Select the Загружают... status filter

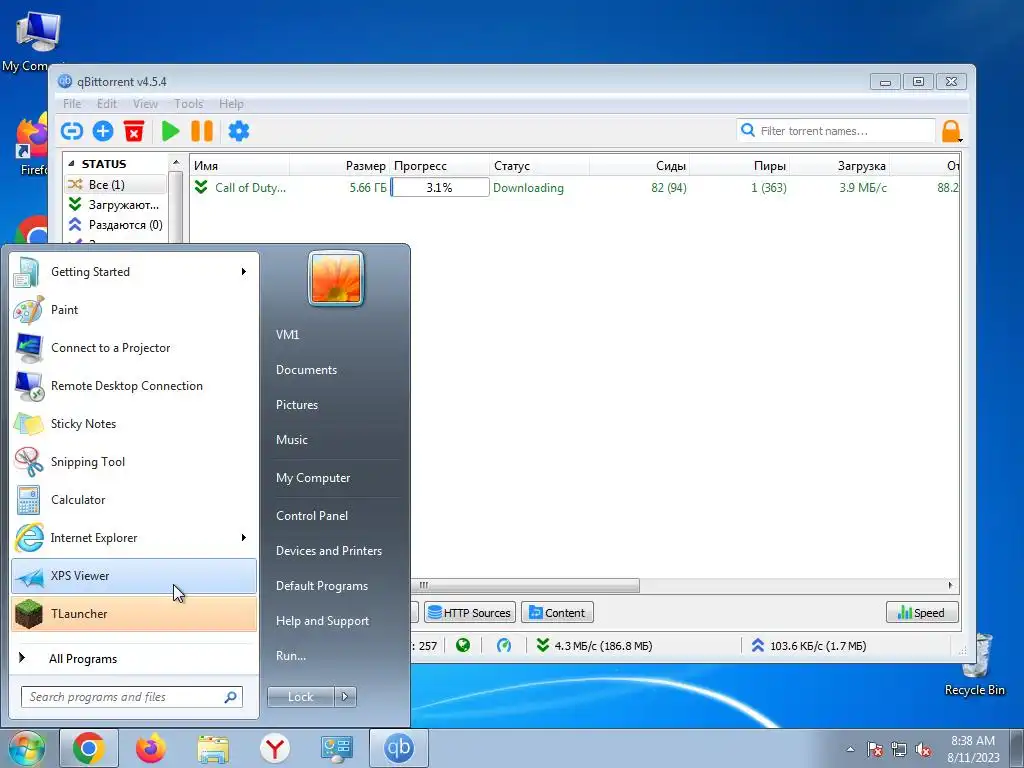[116, 205]
